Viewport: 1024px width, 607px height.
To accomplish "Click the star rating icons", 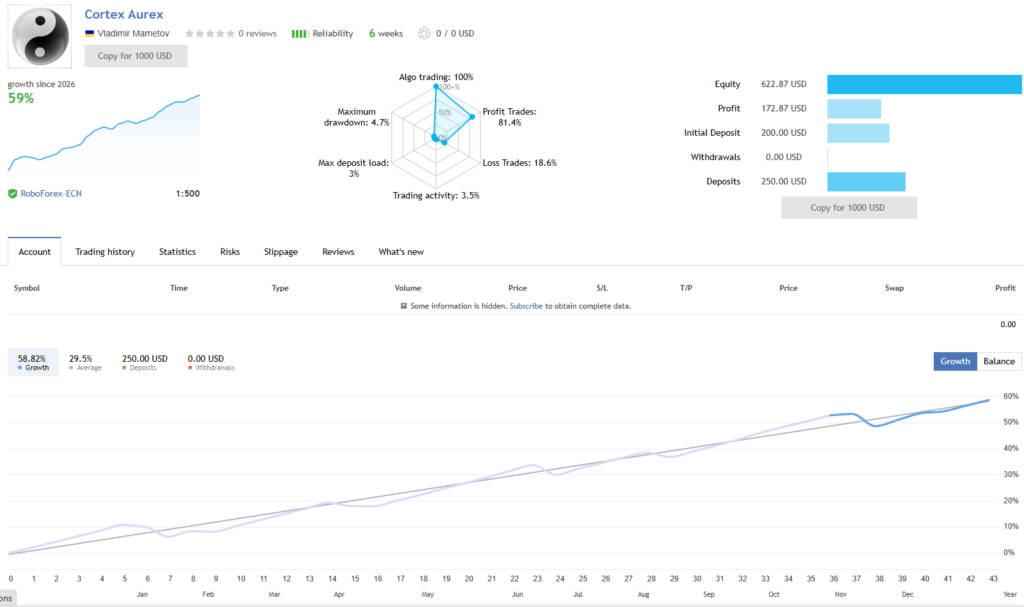I will point(210,33).
